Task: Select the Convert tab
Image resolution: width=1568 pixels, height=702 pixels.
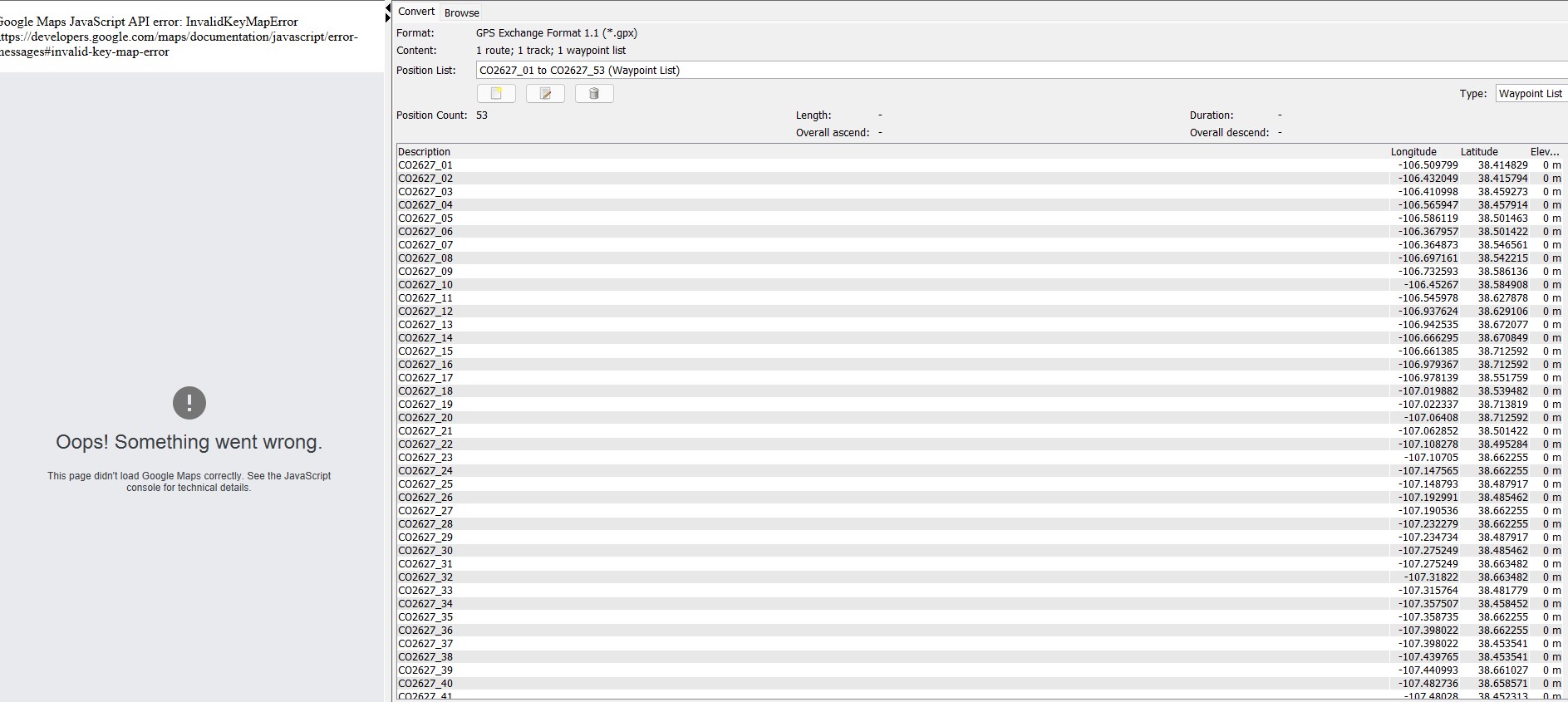Action: click(x=416, y=12)
